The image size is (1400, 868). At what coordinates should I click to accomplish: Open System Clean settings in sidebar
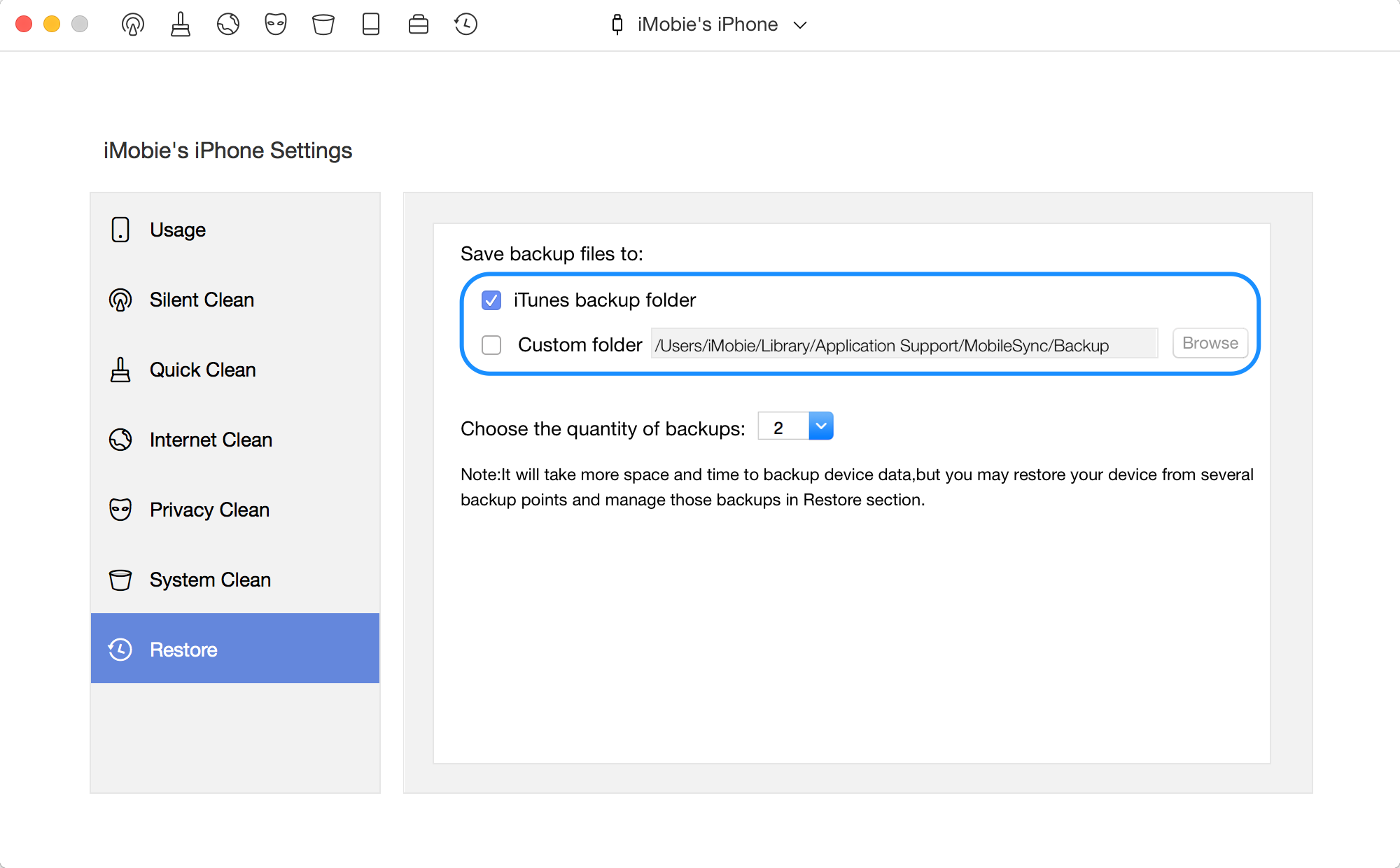point(235,580)
